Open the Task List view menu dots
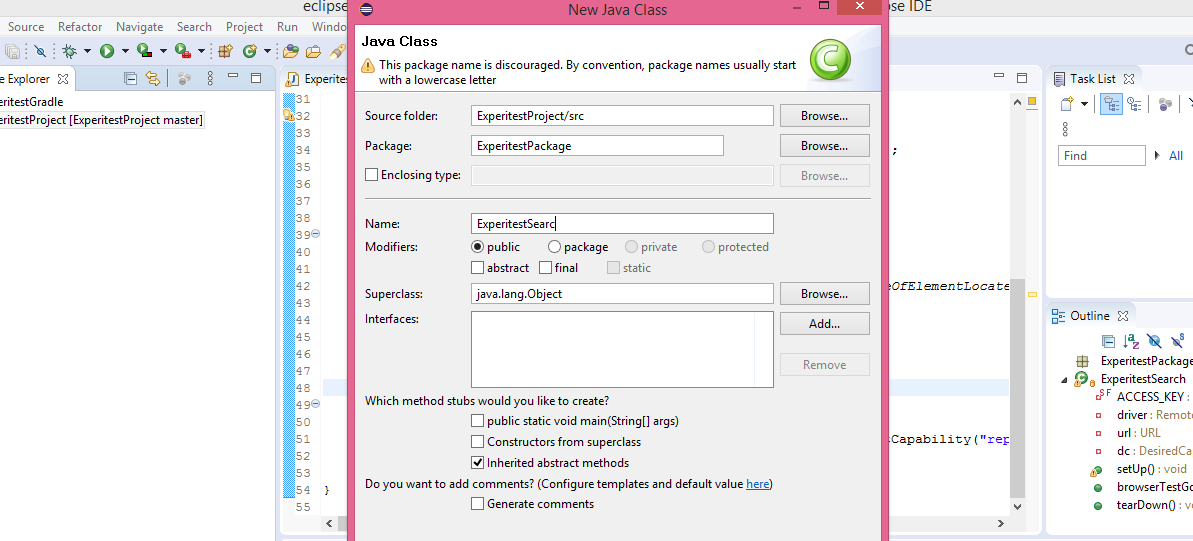 pos(1065,129)
